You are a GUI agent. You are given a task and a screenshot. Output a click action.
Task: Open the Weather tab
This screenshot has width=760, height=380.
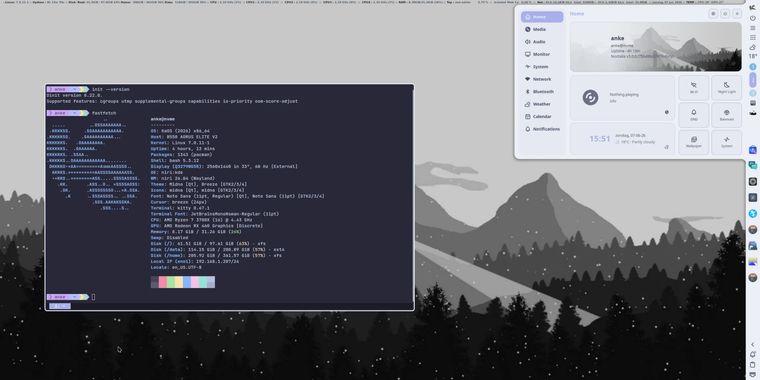pos(542,104)
